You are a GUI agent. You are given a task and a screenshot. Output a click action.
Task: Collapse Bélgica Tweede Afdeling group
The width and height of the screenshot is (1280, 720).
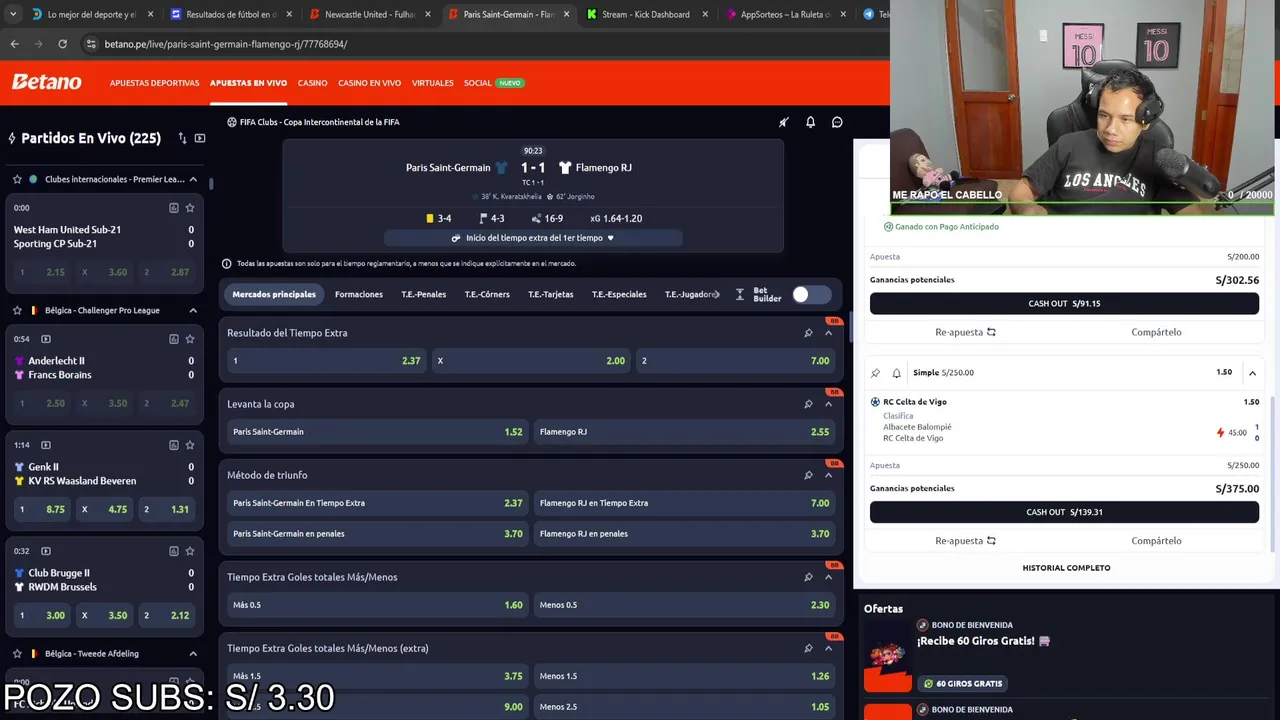pyautogui.click(x=193, y=654)
